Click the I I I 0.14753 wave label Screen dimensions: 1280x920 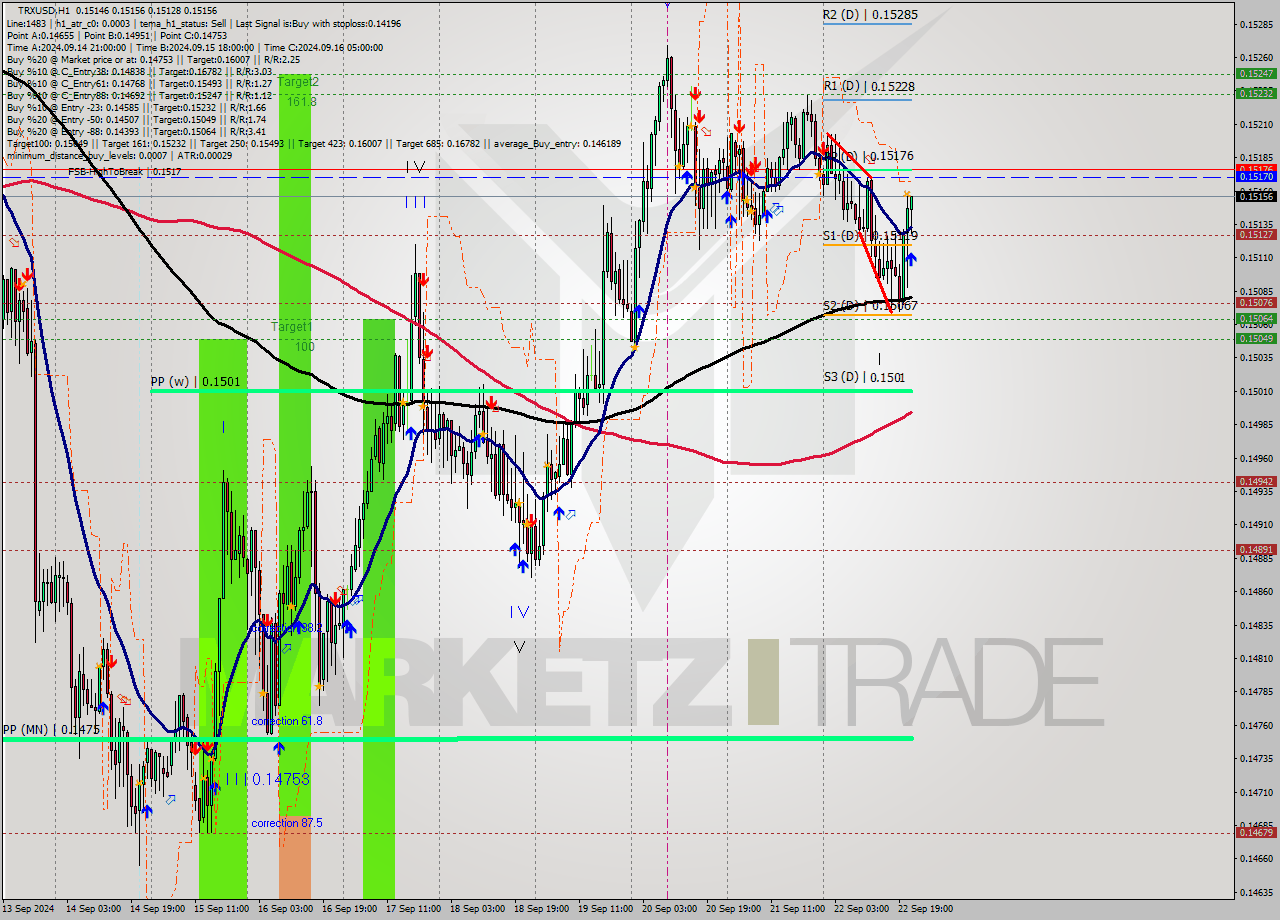click(267, 779)
